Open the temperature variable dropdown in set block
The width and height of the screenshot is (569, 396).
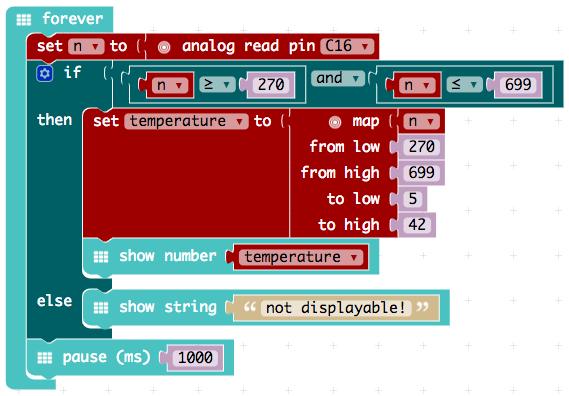[187, 121]
